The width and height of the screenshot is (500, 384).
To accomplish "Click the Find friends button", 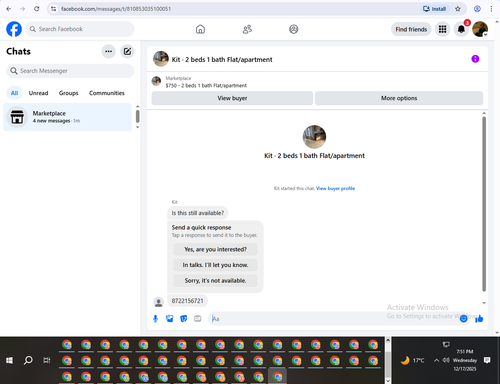I will [411, 29].
